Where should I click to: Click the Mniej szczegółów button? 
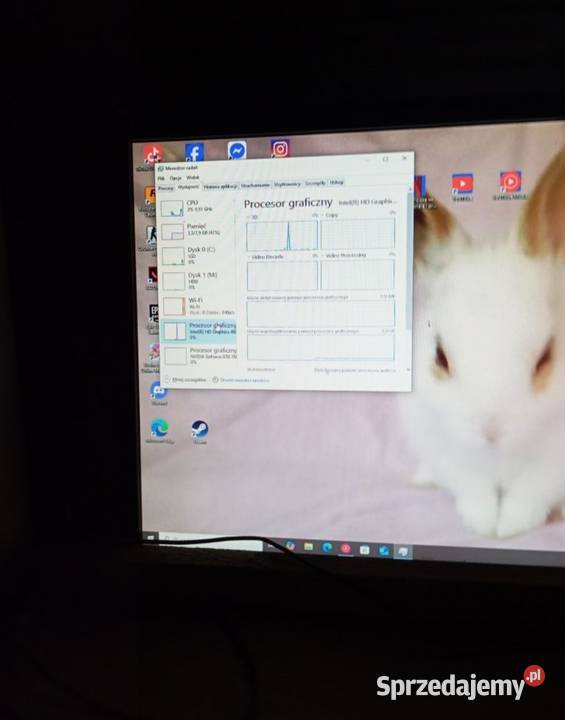[x=186, y=380]
